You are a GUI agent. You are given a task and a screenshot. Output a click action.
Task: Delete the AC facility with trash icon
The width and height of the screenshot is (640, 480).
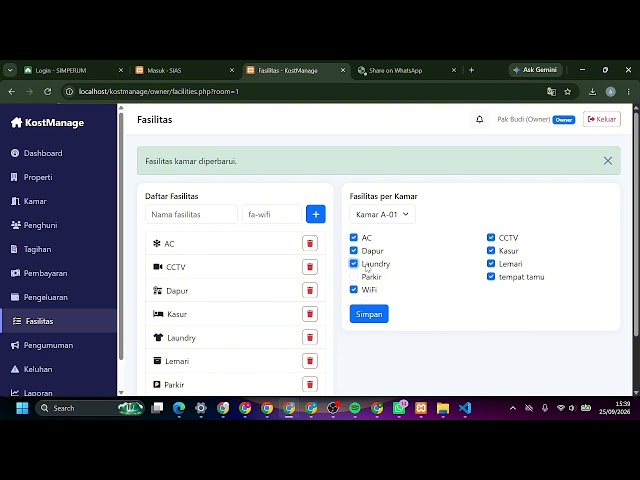[310, 243]
